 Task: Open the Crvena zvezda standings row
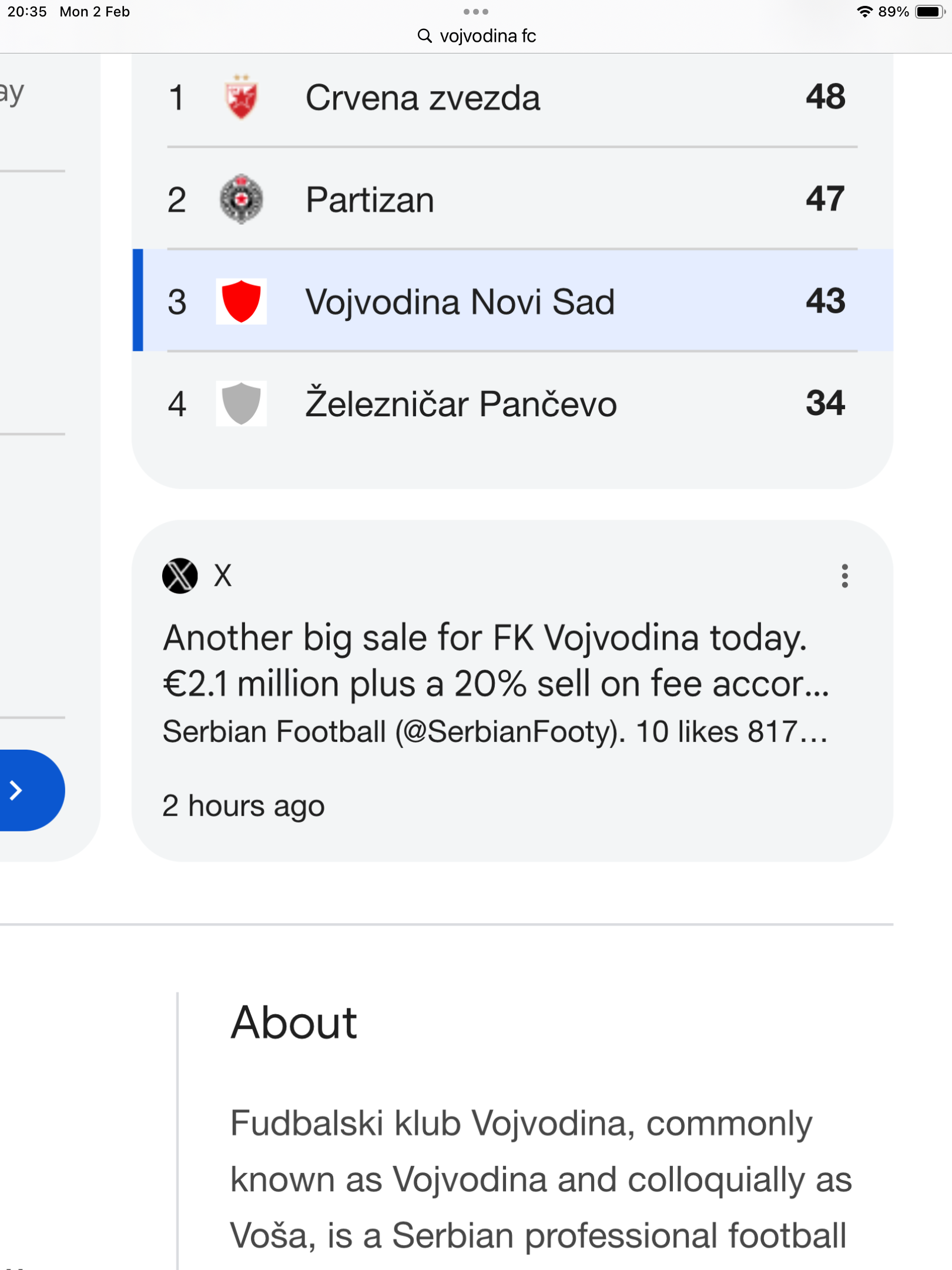point(422,97)
